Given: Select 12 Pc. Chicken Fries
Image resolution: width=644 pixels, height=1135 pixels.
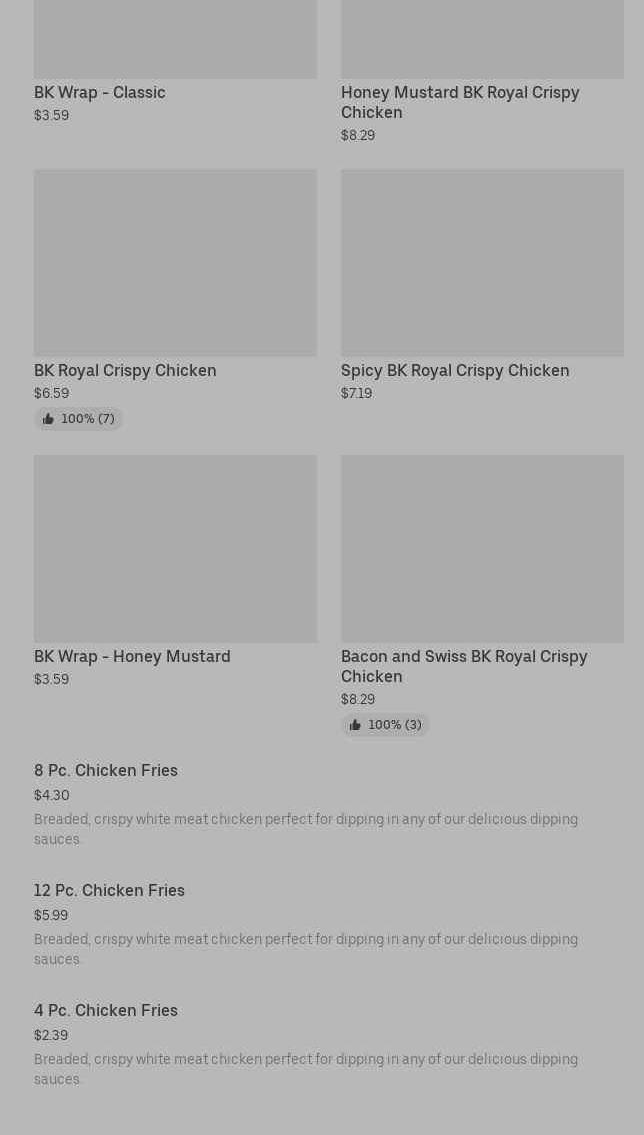Looking at the screenshot, I should coord(109,891).
